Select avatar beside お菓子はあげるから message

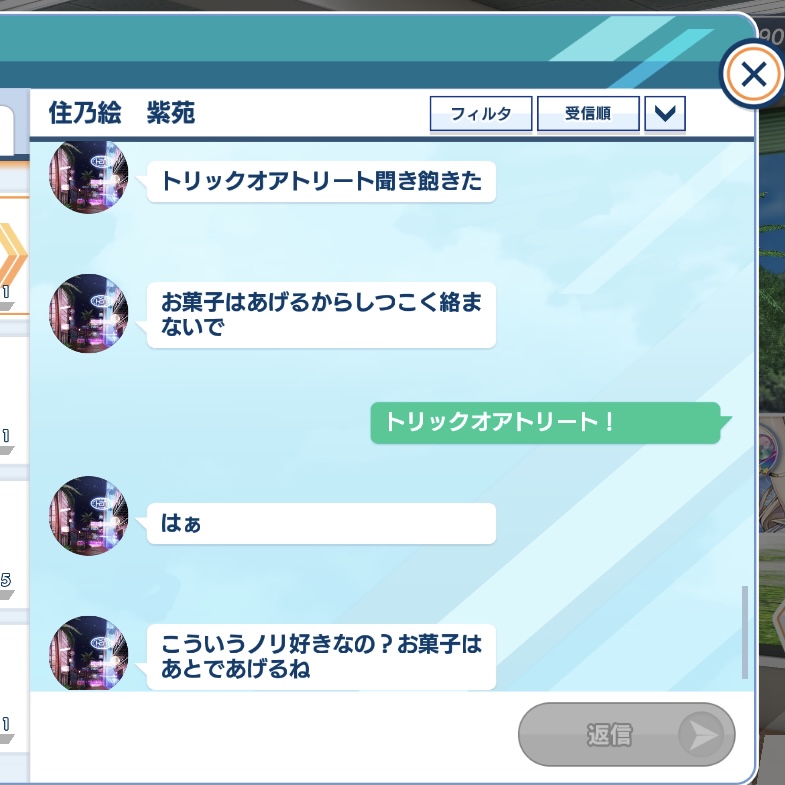point(89,313)
